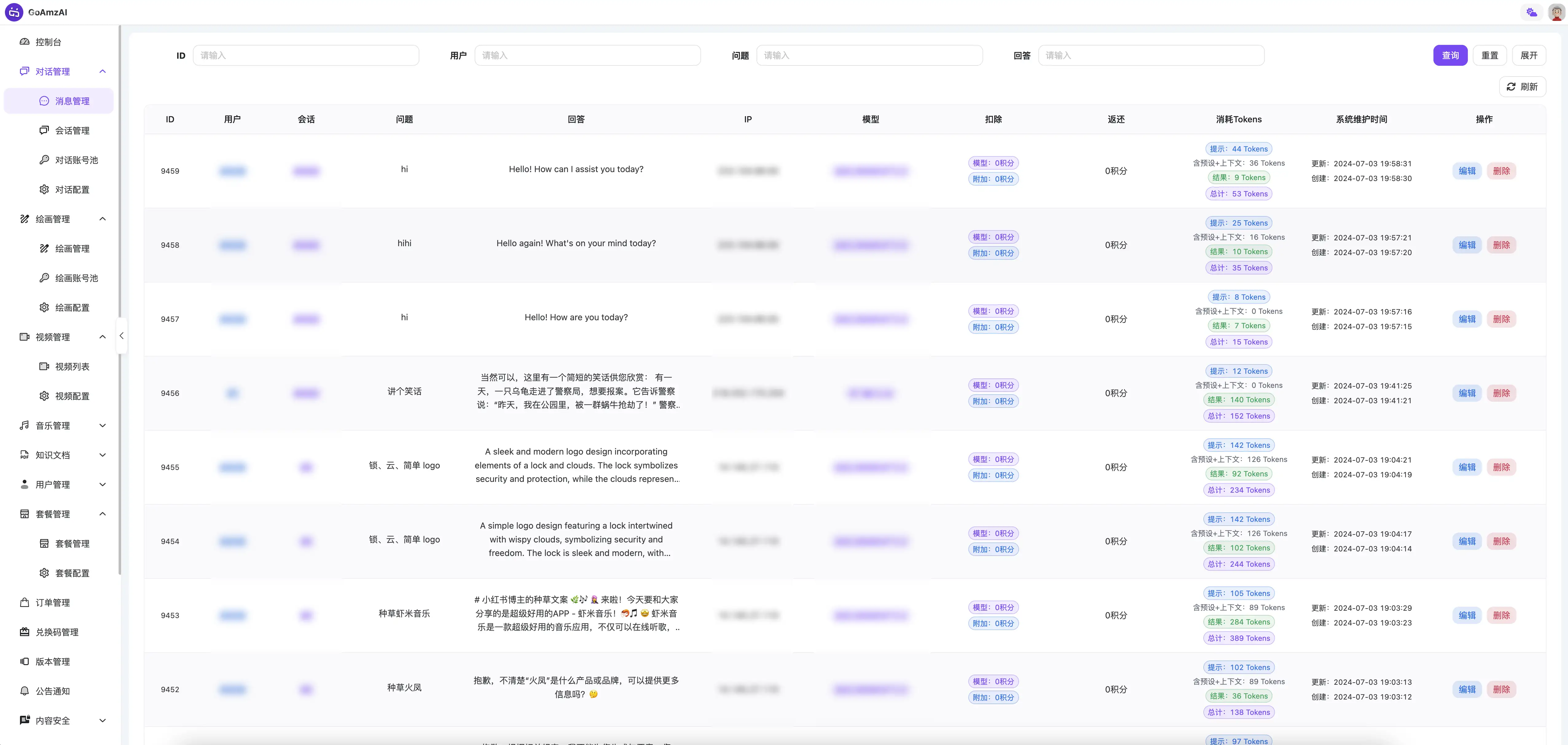Viewport: 1568px width, 745px height.
Task: Click the question text 种草虾米音乐
Action: point(404,613)
